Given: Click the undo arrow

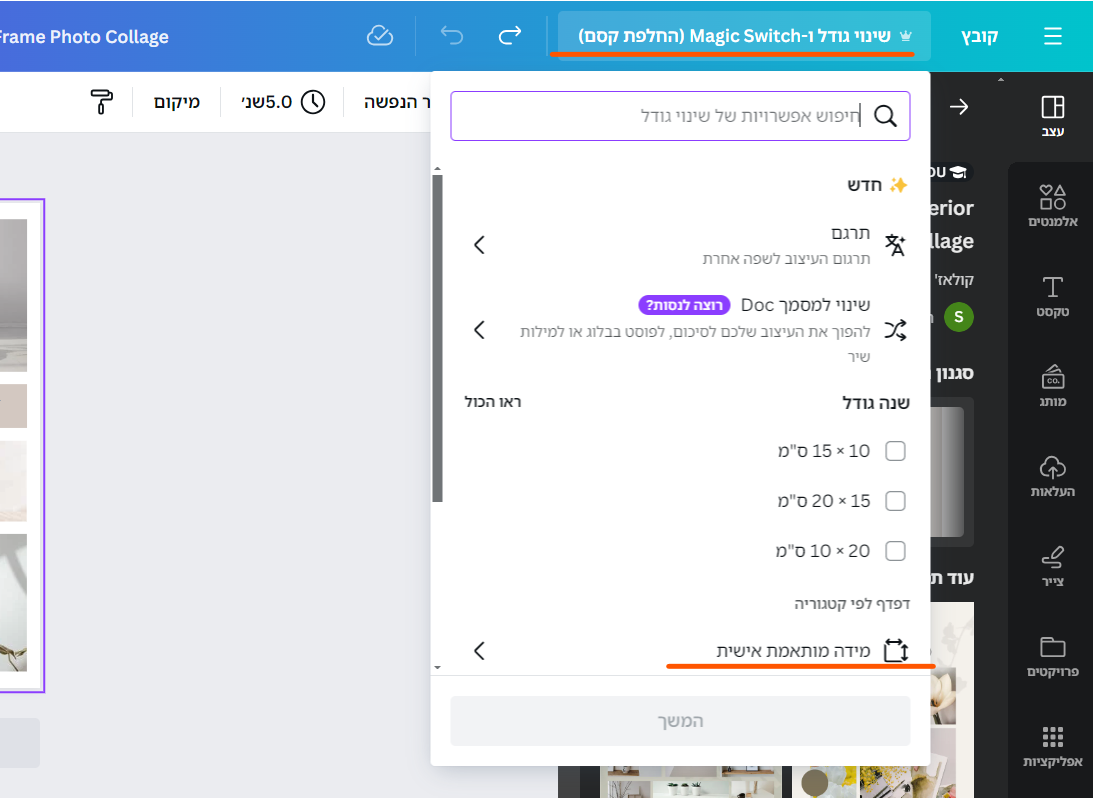Looking at the screenshot, I should (452, 36).
